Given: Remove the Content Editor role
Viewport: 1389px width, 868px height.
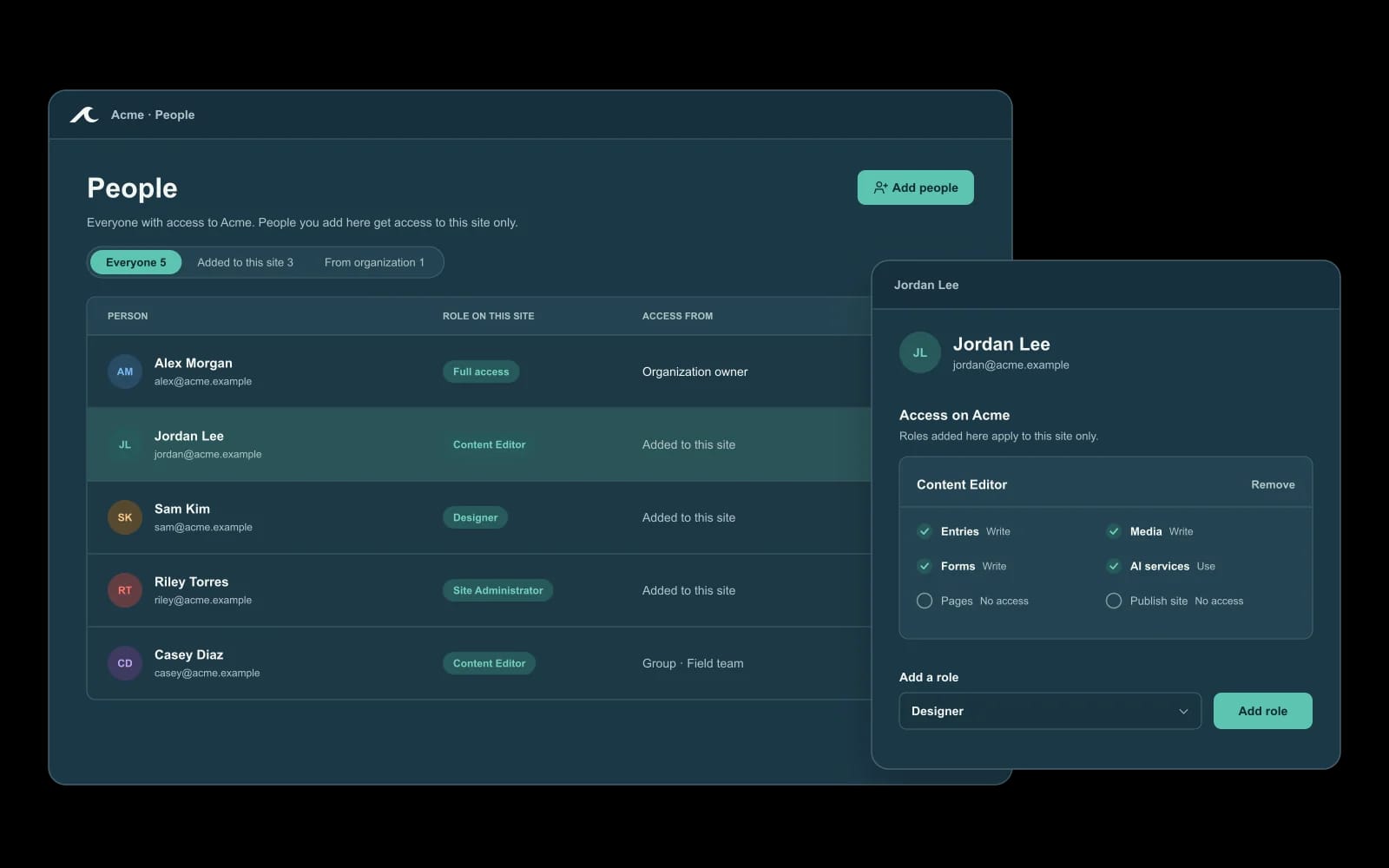Looking at the screenshot, I should click(x=1273, y=484).
